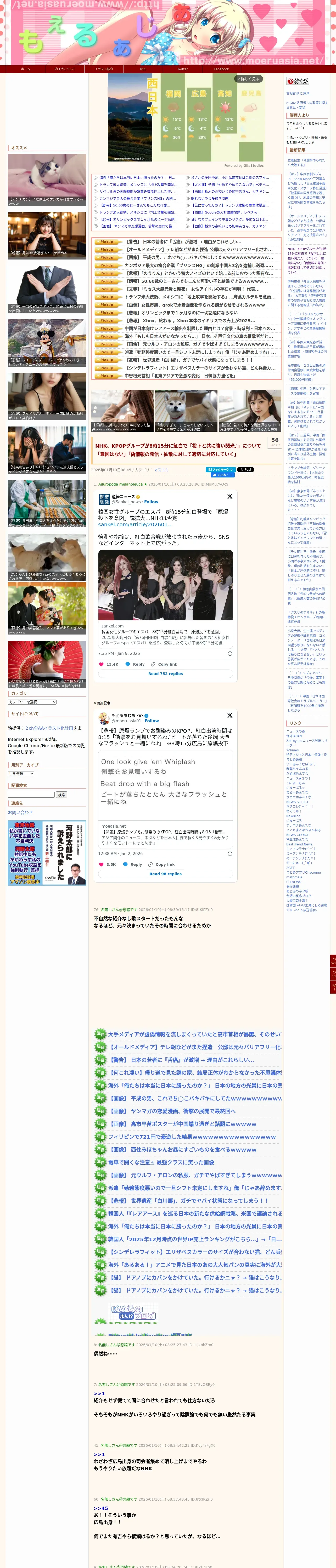Viewport: 336px width, 1568px height.
Task: Copy link of the 産経ニュース tweet
Action: coord(165,664)
